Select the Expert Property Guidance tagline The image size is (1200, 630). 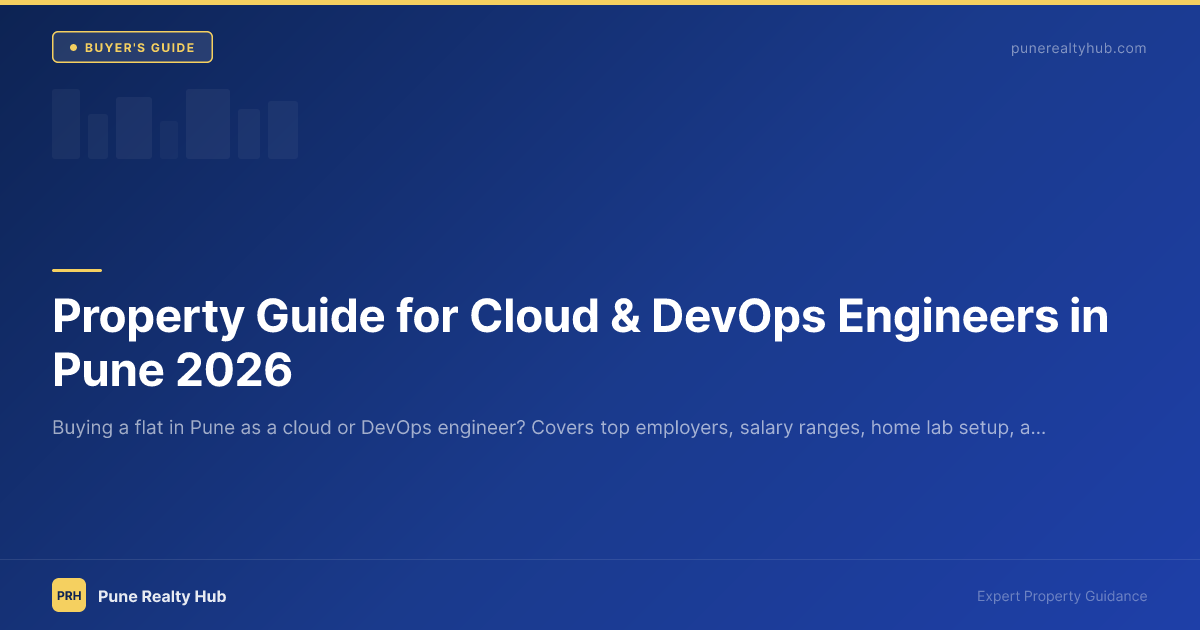click(x=1062, y=596)
